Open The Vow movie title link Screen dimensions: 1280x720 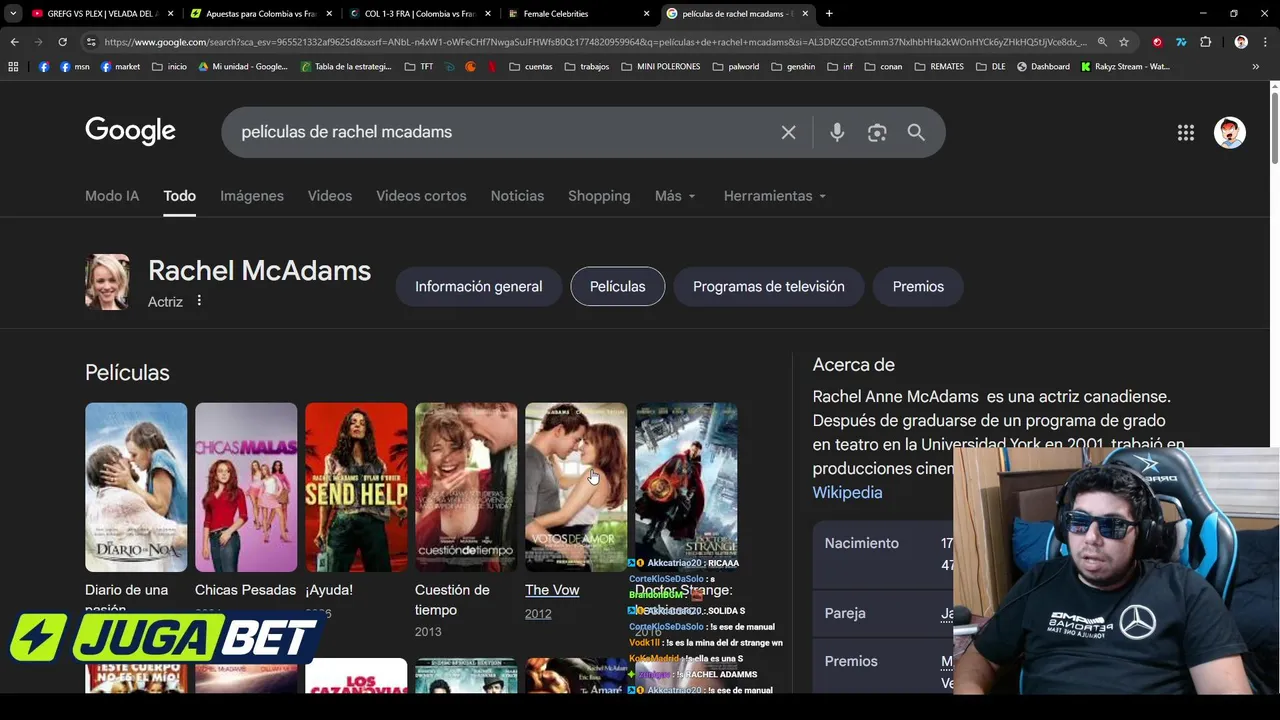click(552, 590)
